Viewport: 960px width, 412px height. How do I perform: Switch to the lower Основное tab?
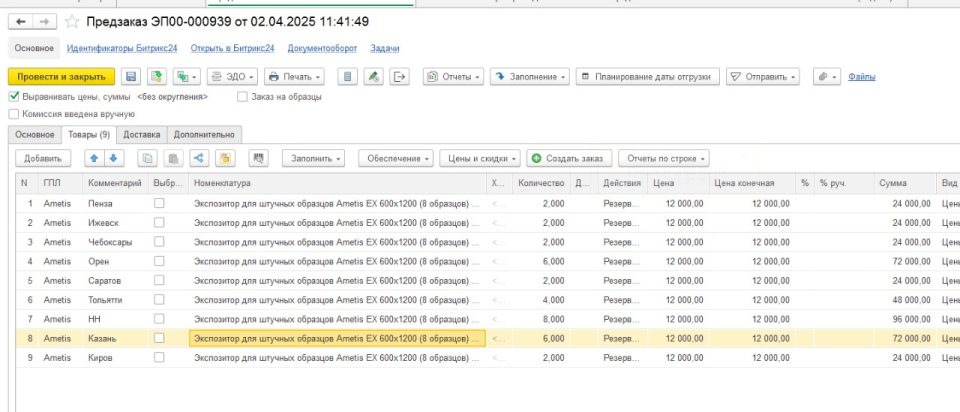[x=35, y=134]
